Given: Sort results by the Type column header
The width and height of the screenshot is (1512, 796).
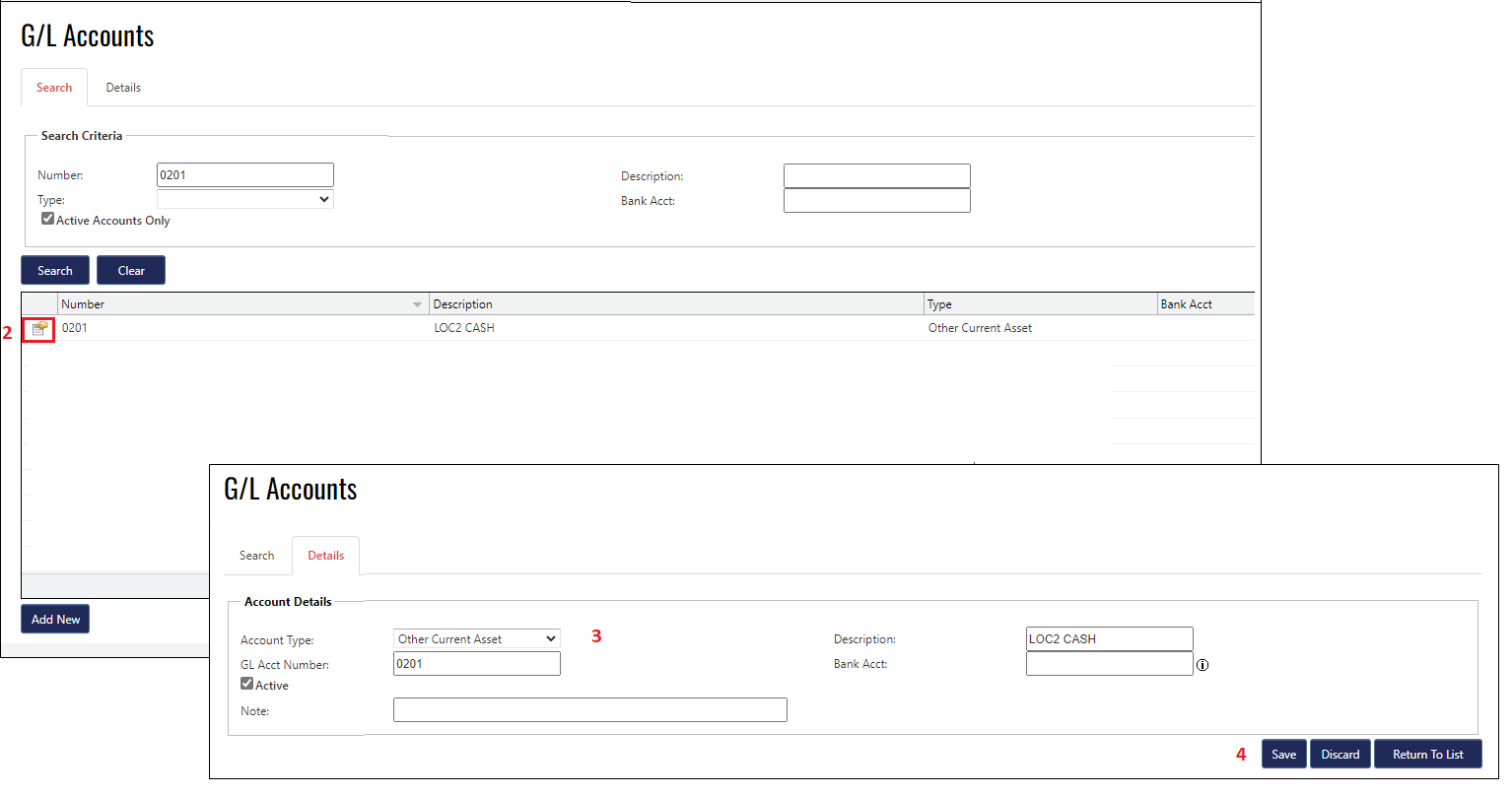Looking at the screenshot, I should click(x=1040, y=304).
